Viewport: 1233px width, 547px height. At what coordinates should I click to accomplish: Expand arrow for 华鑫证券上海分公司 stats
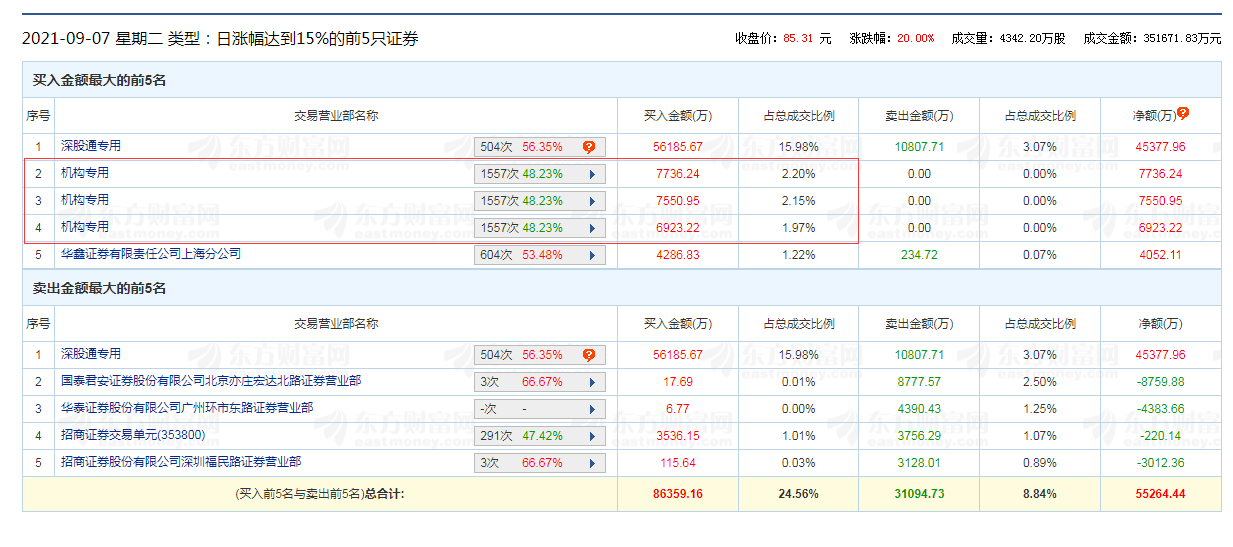pos(592,255)
